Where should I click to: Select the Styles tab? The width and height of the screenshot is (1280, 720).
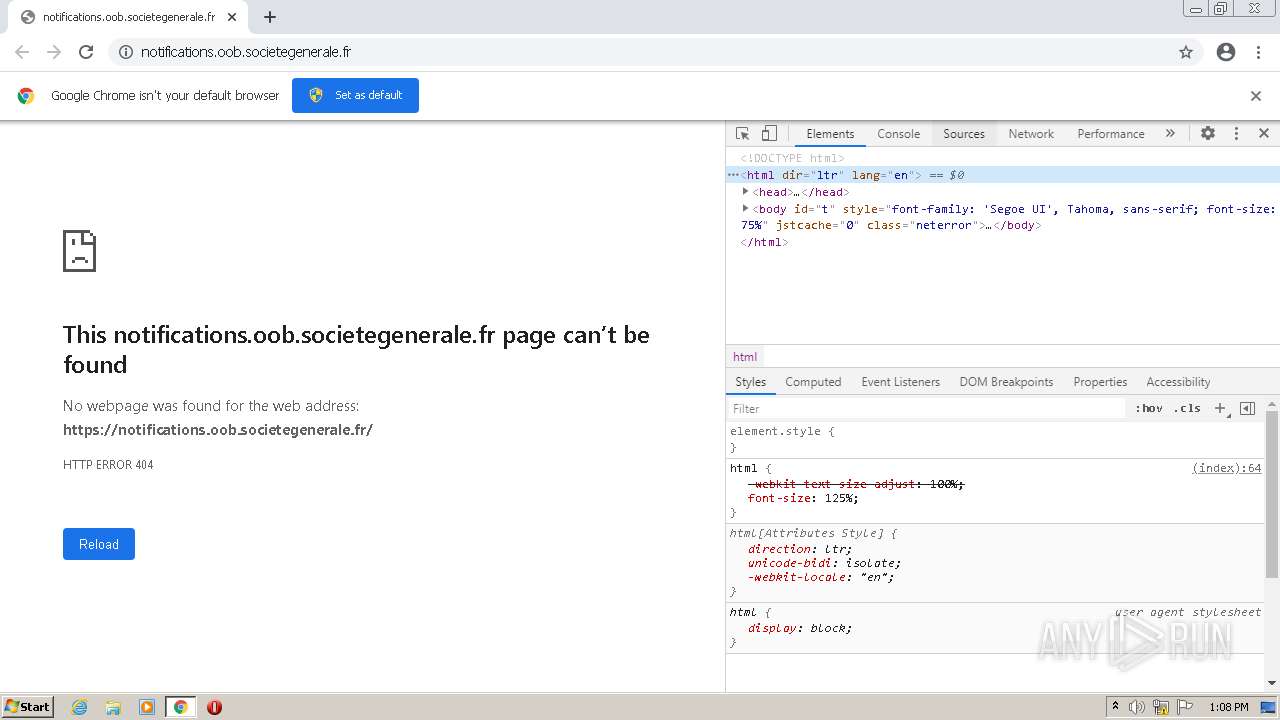[750, 382]
